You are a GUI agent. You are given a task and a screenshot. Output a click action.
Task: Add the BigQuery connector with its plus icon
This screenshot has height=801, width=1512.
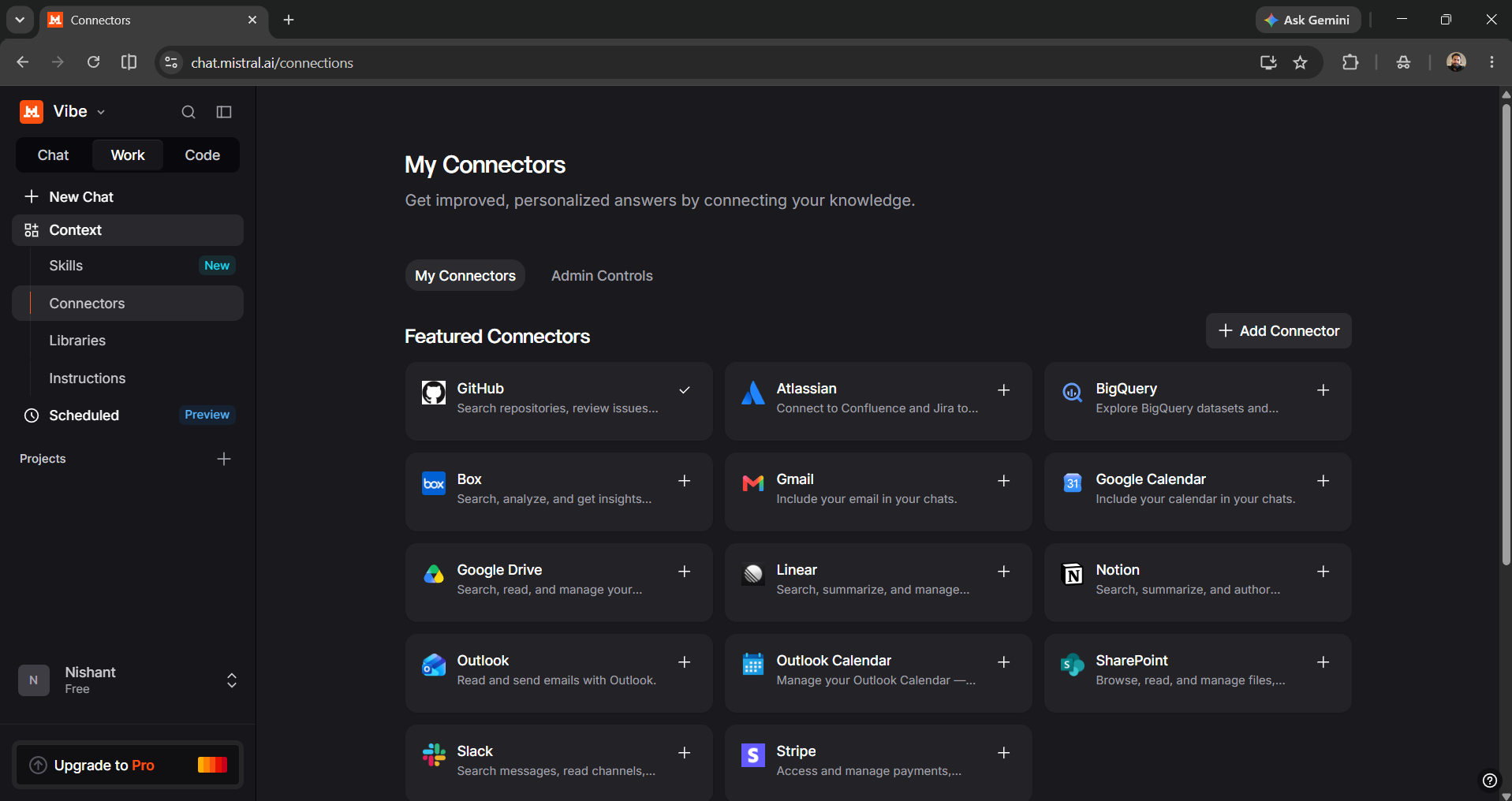tap(1323, 390)
